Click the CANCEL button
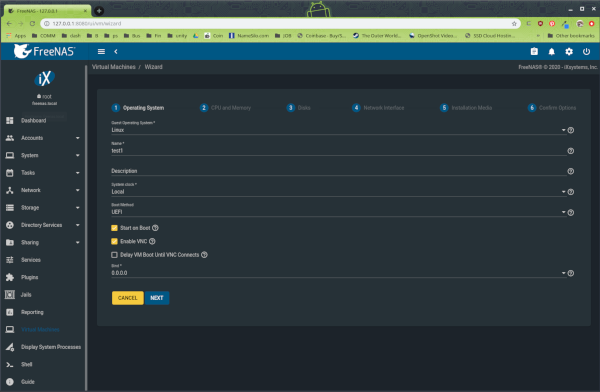Image resolution: width=600 pixels, height=392 pixels. click(x=127, y=298)
